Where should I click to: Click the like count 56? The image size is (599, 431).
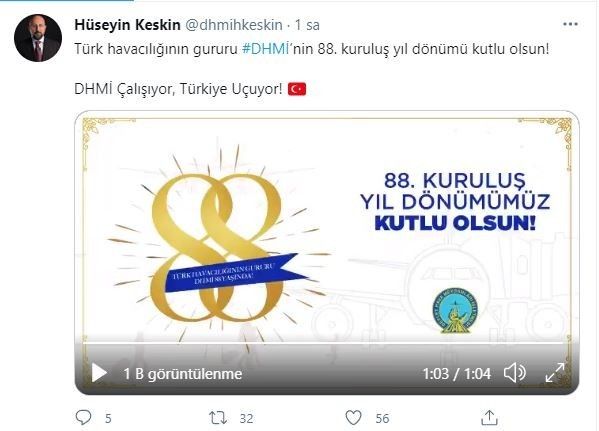click(382, 418)
